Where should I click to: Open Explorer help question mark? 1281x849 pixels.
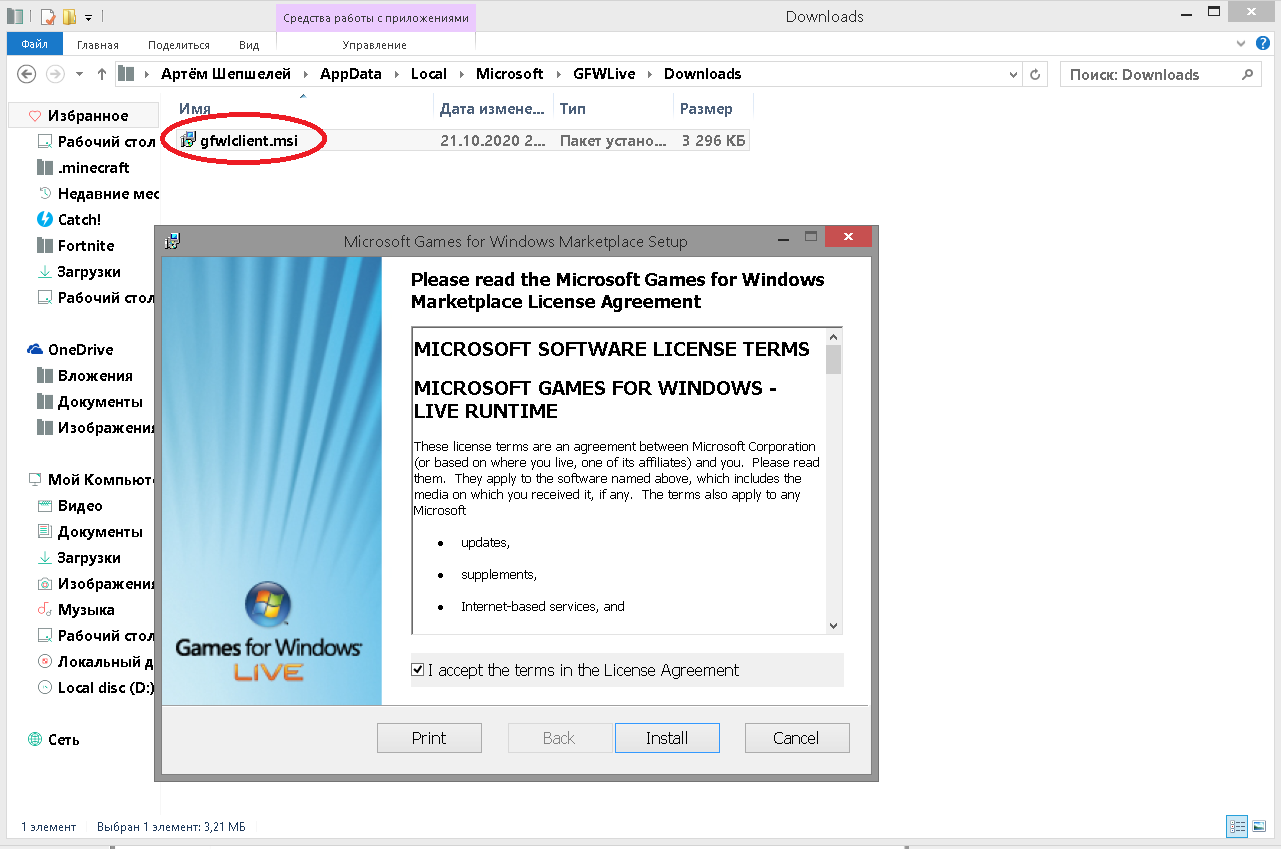(x=1265, y=44)
